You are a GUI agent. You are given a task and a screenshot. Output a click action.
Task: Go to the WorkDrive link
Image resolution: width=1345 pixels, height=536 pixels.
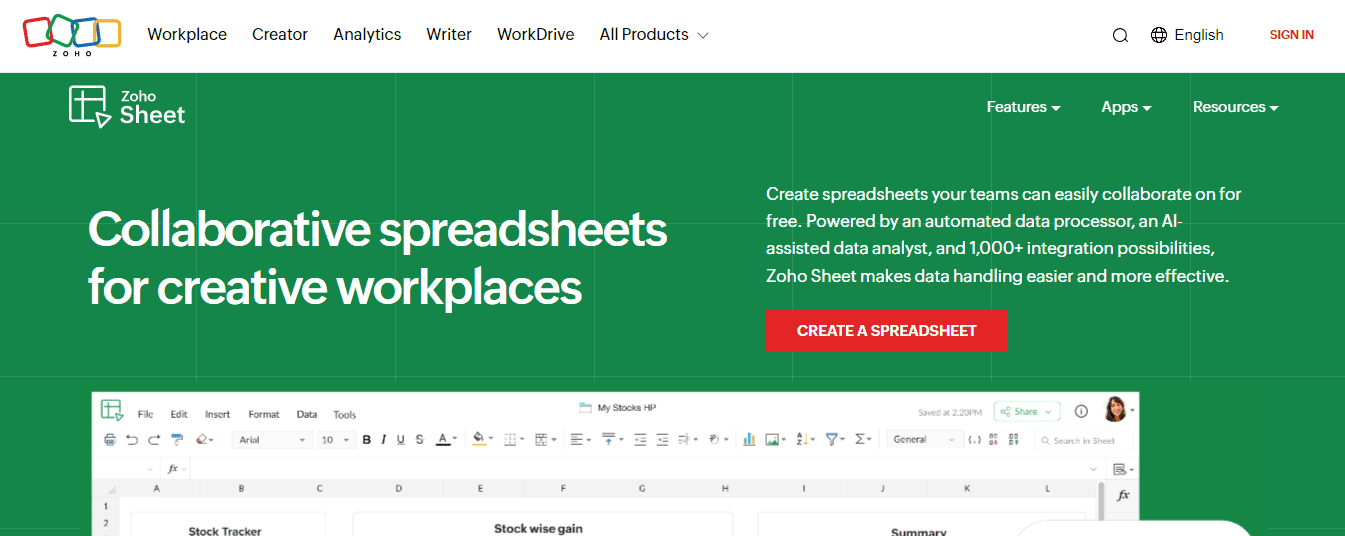pyautogui.click(x=536, y=35)
